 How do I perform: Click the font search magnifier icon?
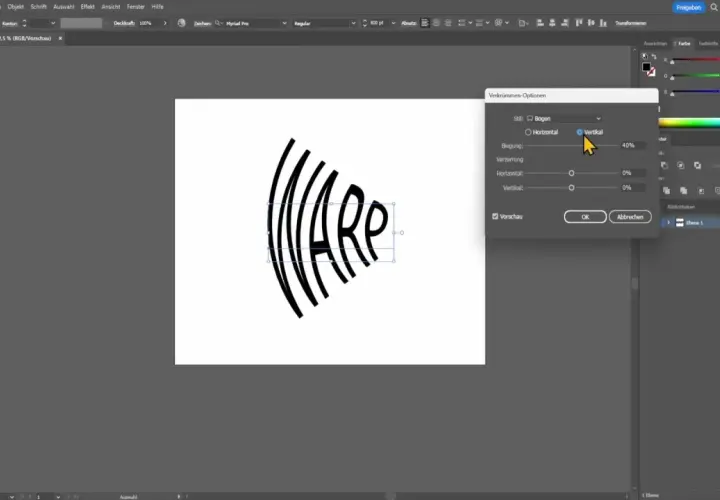(218, 23)
